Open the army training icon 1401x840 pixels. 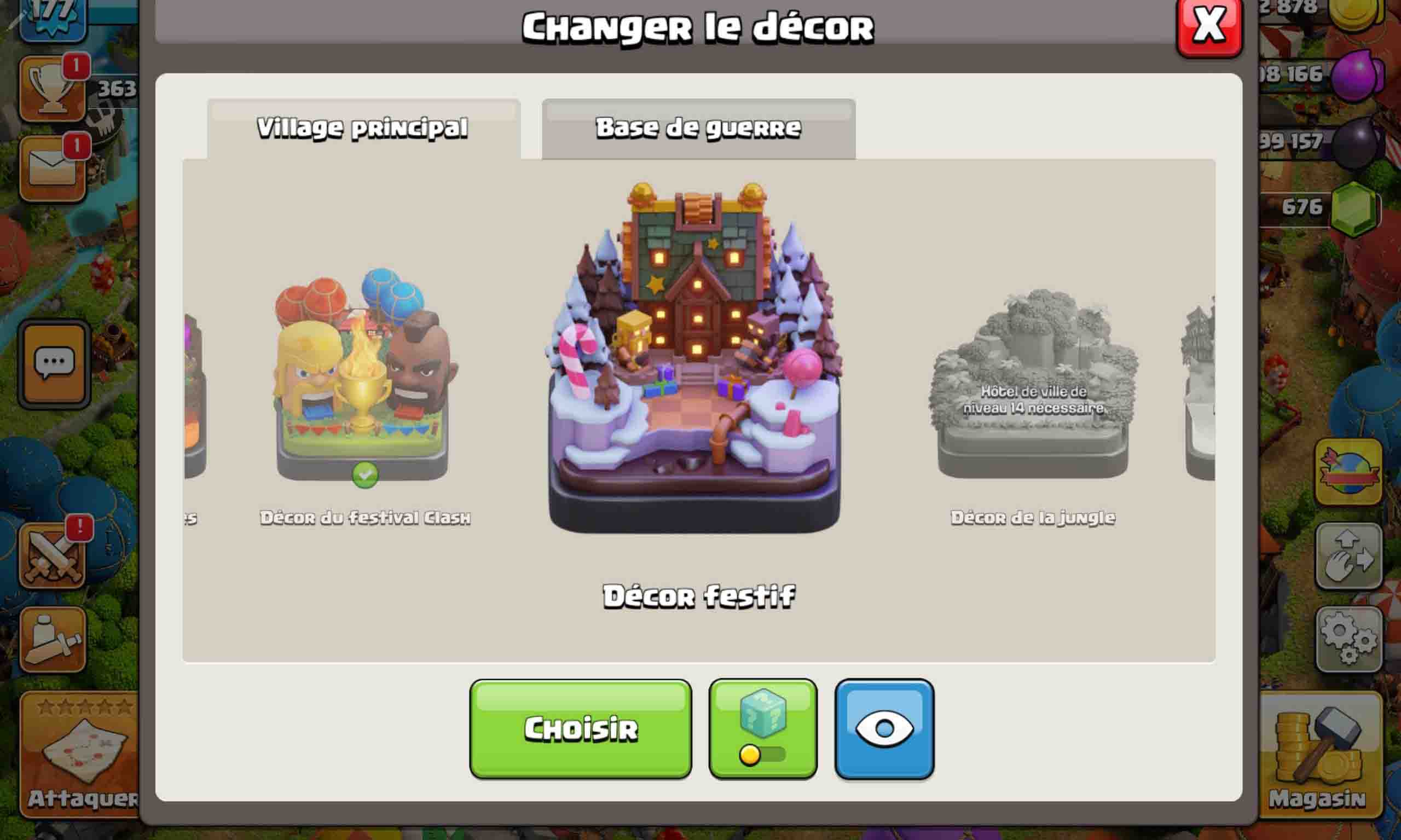point(53,639)
